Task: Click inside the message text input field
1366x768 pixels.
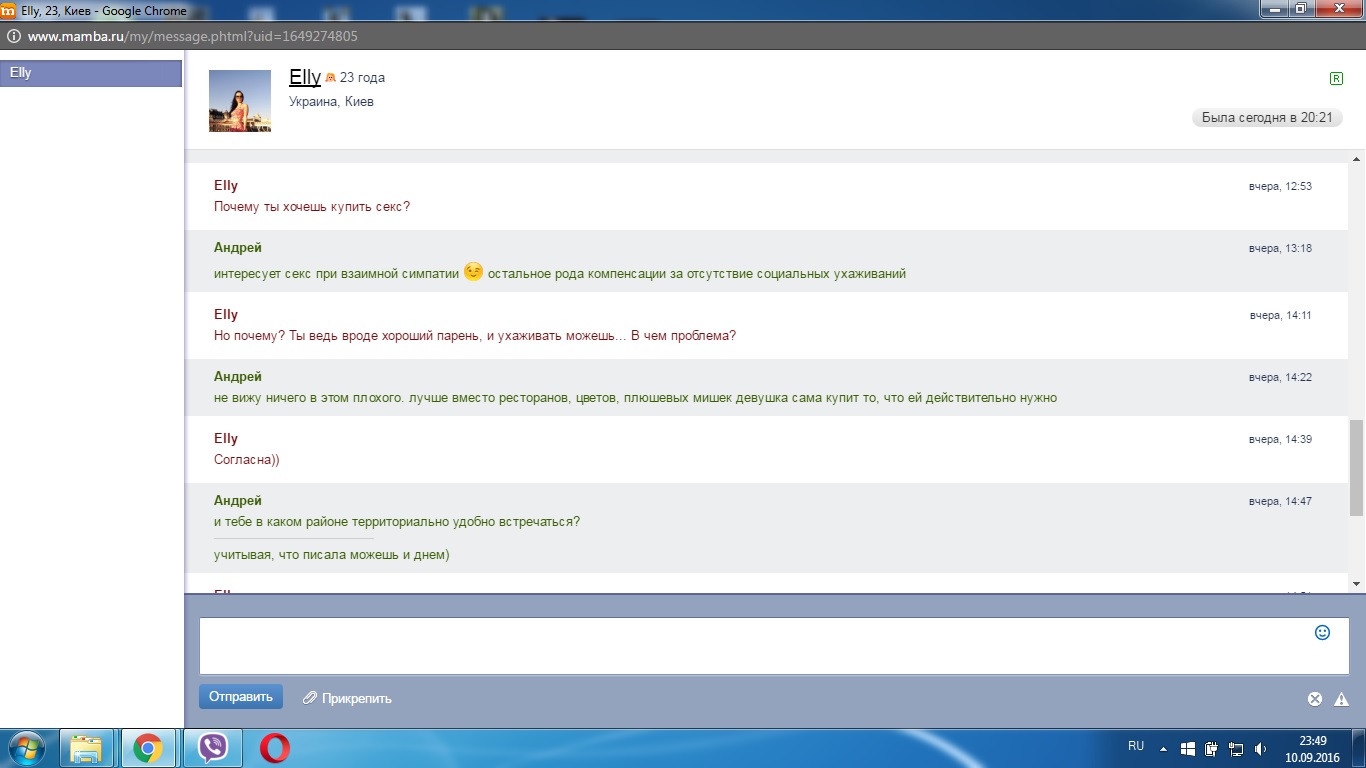Action: tap(774, 646)
